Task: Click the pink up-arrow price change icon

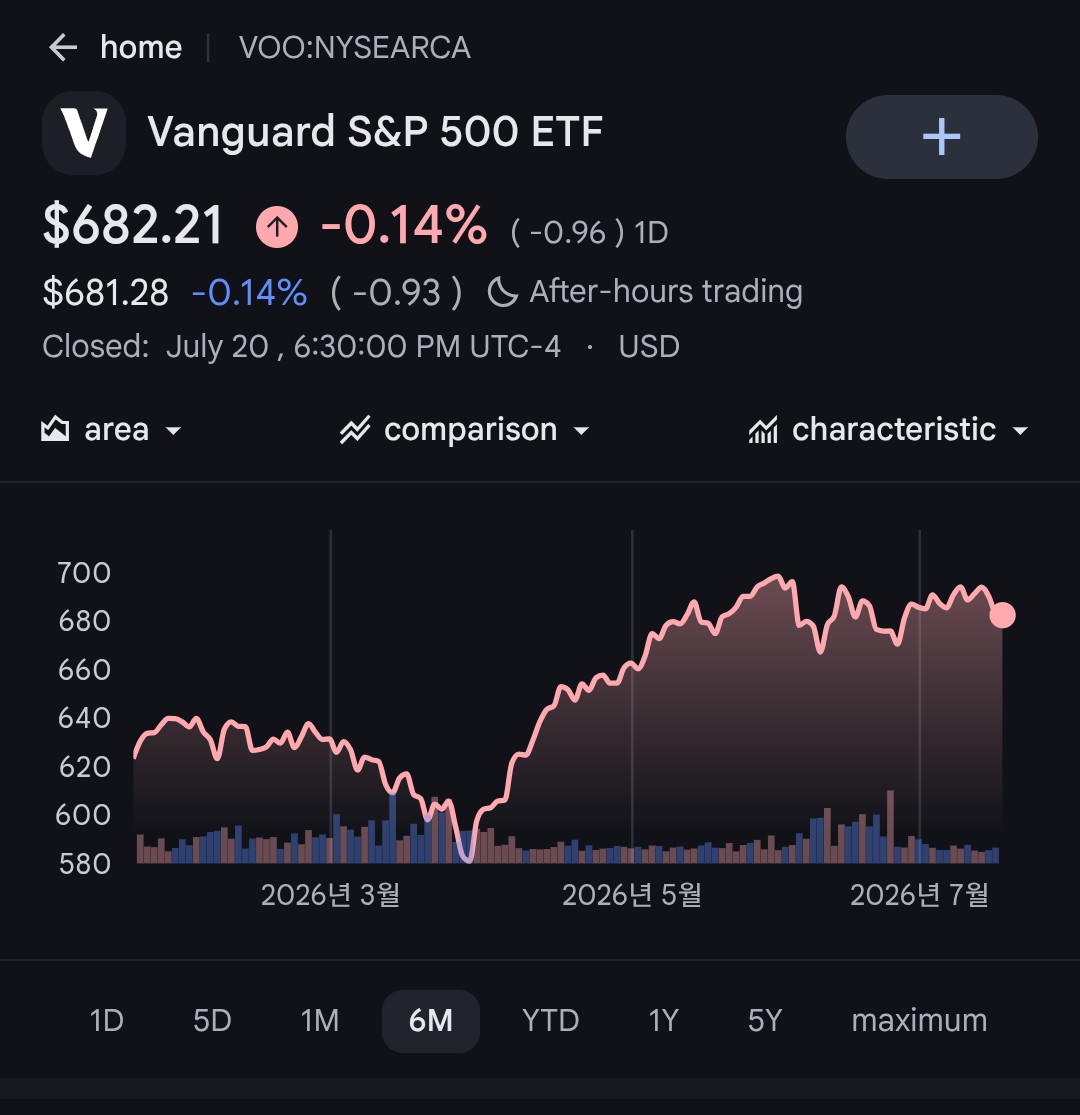Action: [x=277, y=227]
